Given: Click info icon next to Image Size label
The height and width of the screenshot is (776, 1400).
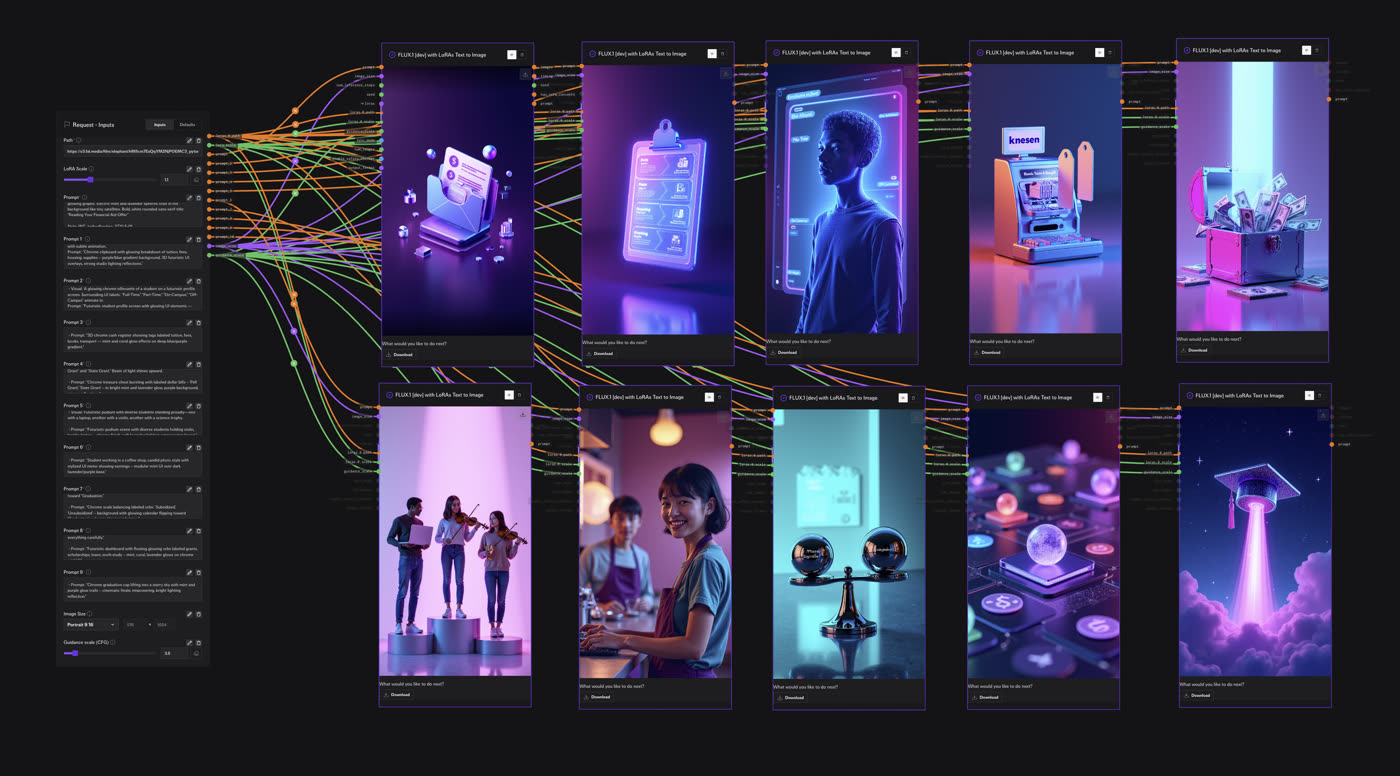Looking at the screenshot, I should 89,614.
